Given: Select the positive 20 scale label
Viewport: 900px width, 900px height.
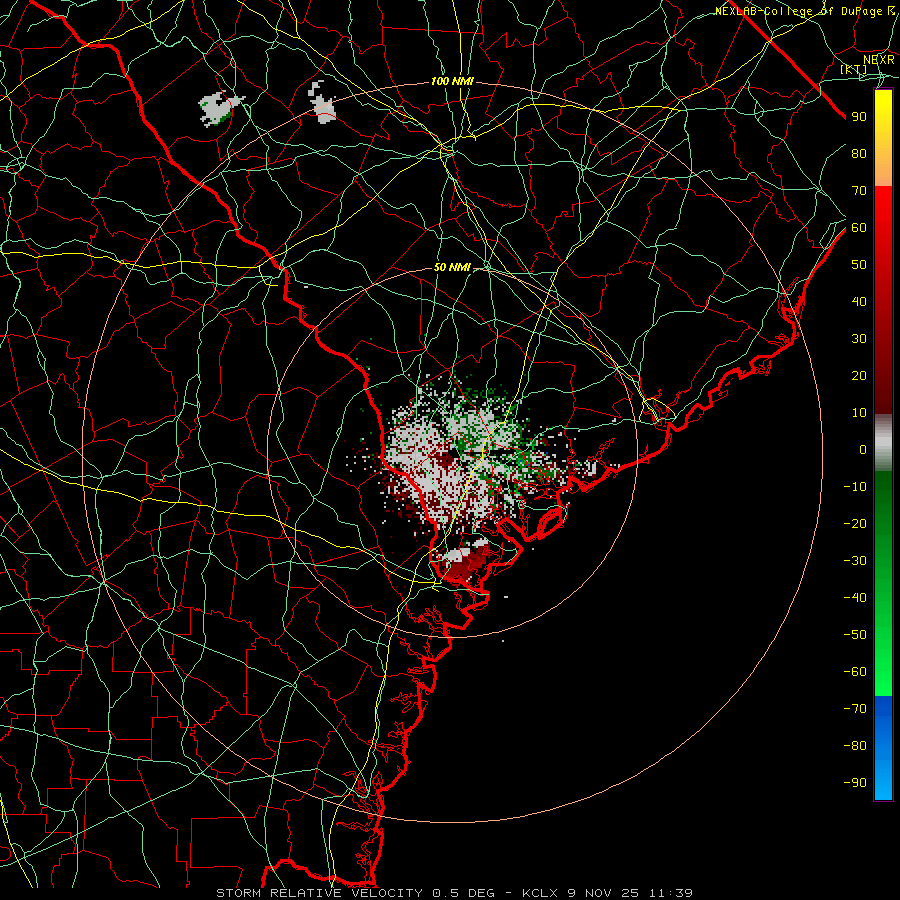Looking at the screenshot, I should (859, 376).
